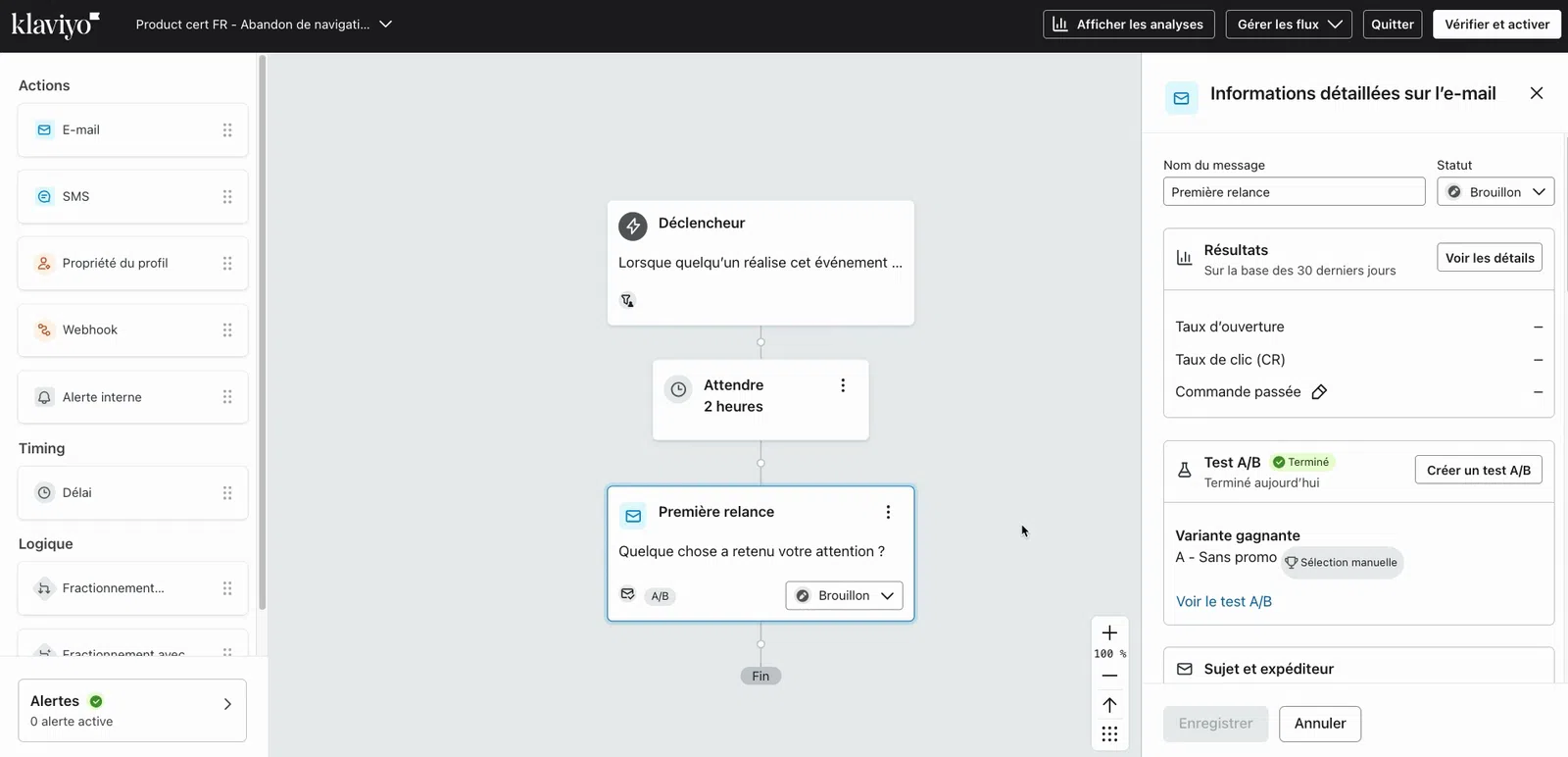Click the Test A/B flask icon

point(1184,470)
